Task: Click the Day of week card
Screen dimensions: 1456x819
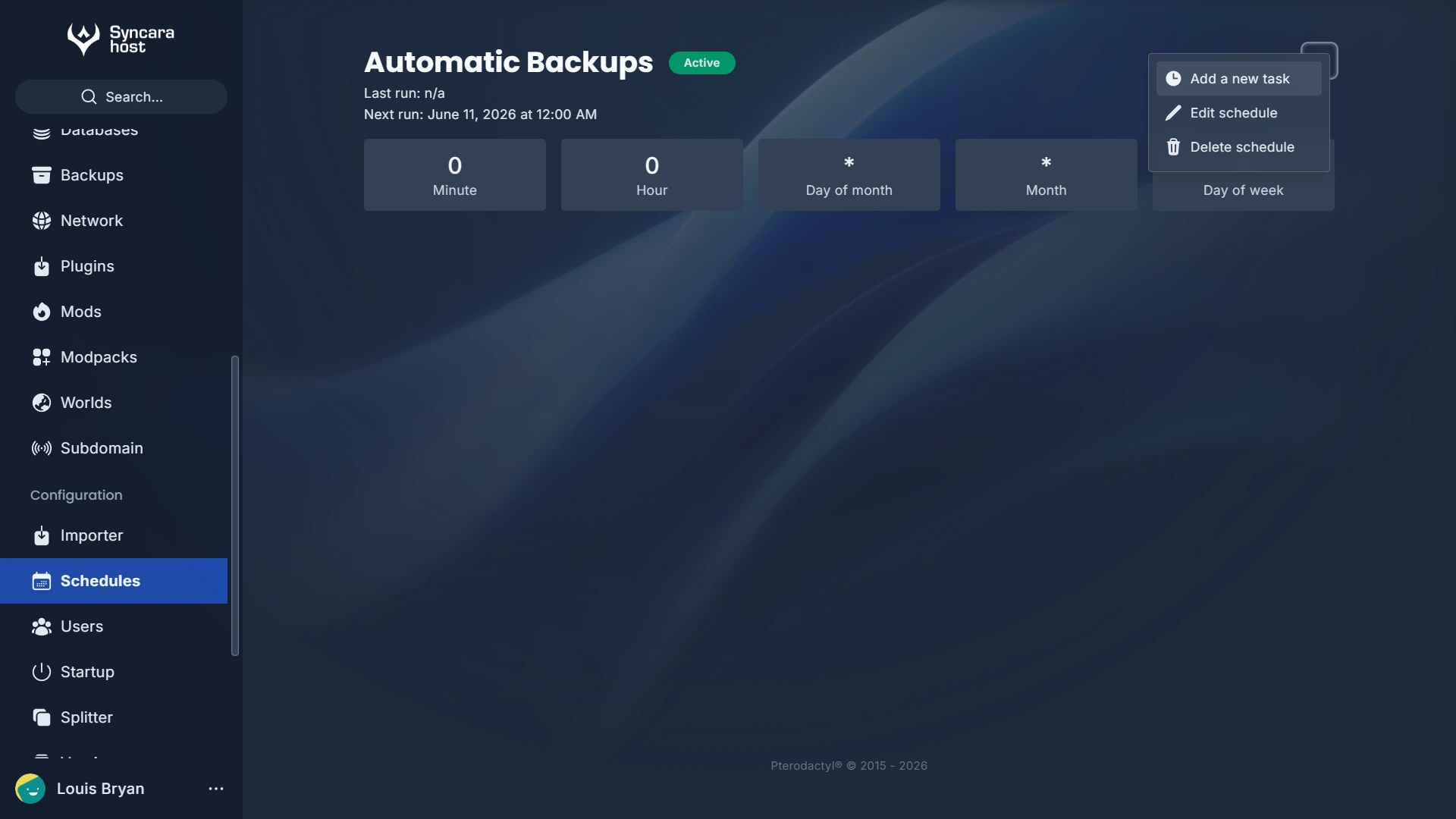Action: point(1244,191)
